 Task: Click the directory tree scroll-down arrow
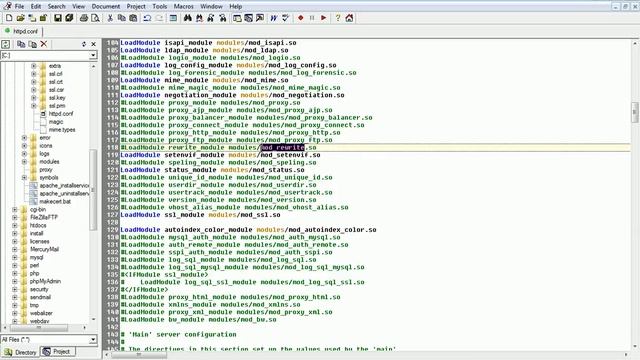[x=93, y=320]
